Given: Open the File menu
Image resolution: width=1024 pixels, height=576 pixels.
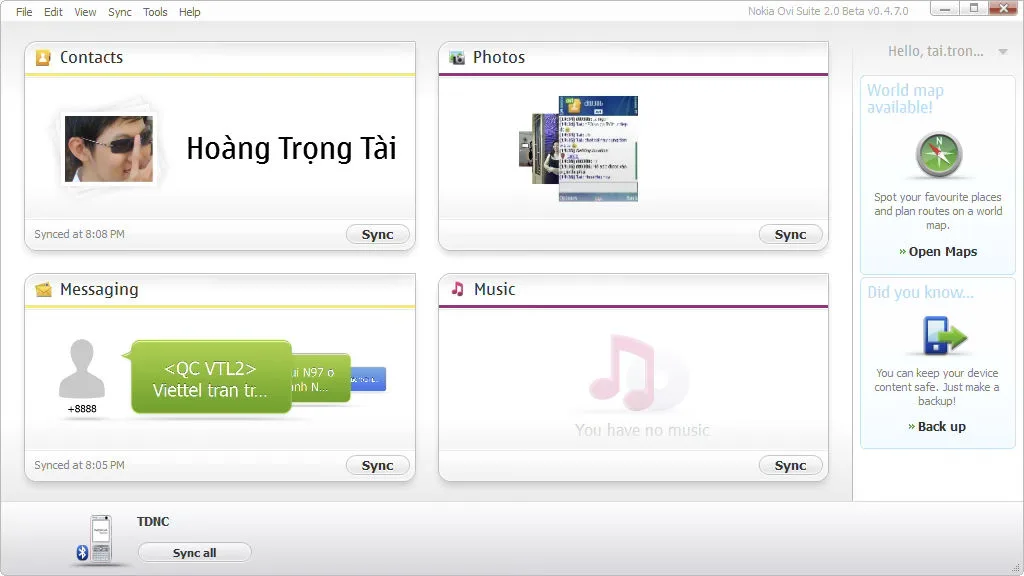Looking at the screenshot, I should coord(24,12).
